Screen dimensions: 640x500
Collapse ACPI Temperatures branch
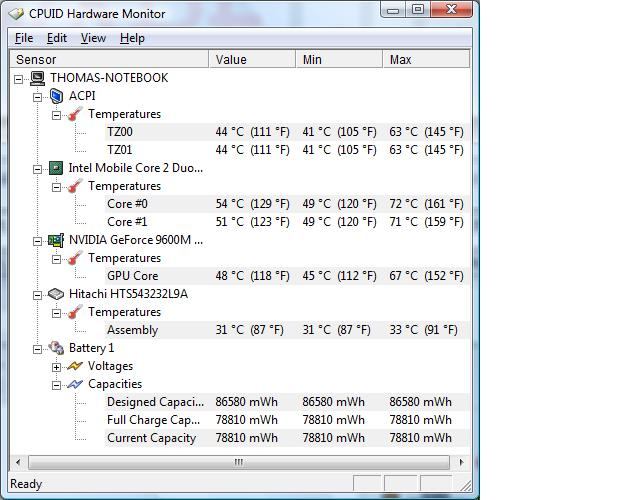pyautogui.click(x=56, y=116)
